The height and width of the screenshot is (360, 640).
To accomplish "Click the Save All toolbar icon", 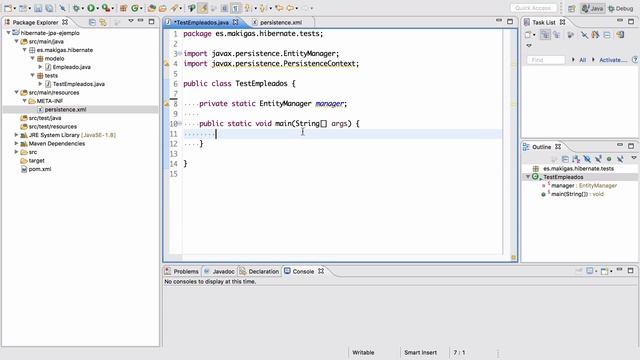I will pos(49,8).
